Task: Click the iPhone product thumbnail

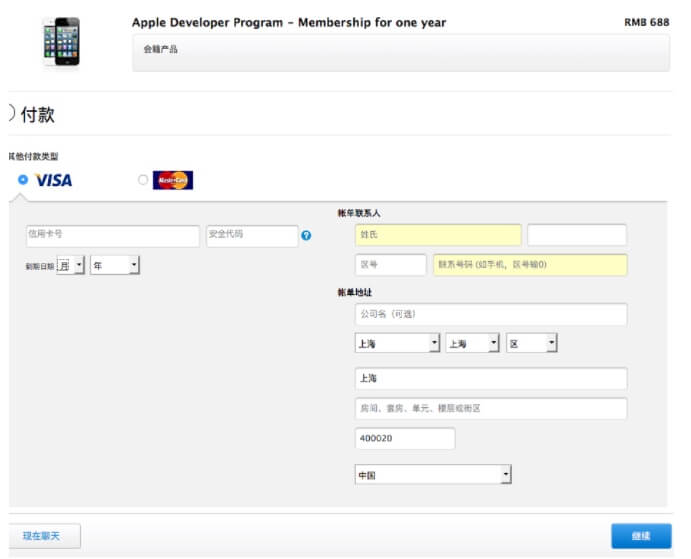Action: click(x=62, y=41)
